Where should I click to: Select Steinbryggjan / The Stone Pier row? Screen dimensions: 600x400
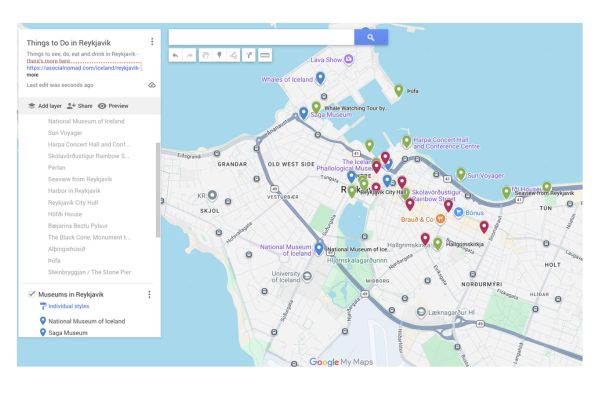tap(89, 272)
